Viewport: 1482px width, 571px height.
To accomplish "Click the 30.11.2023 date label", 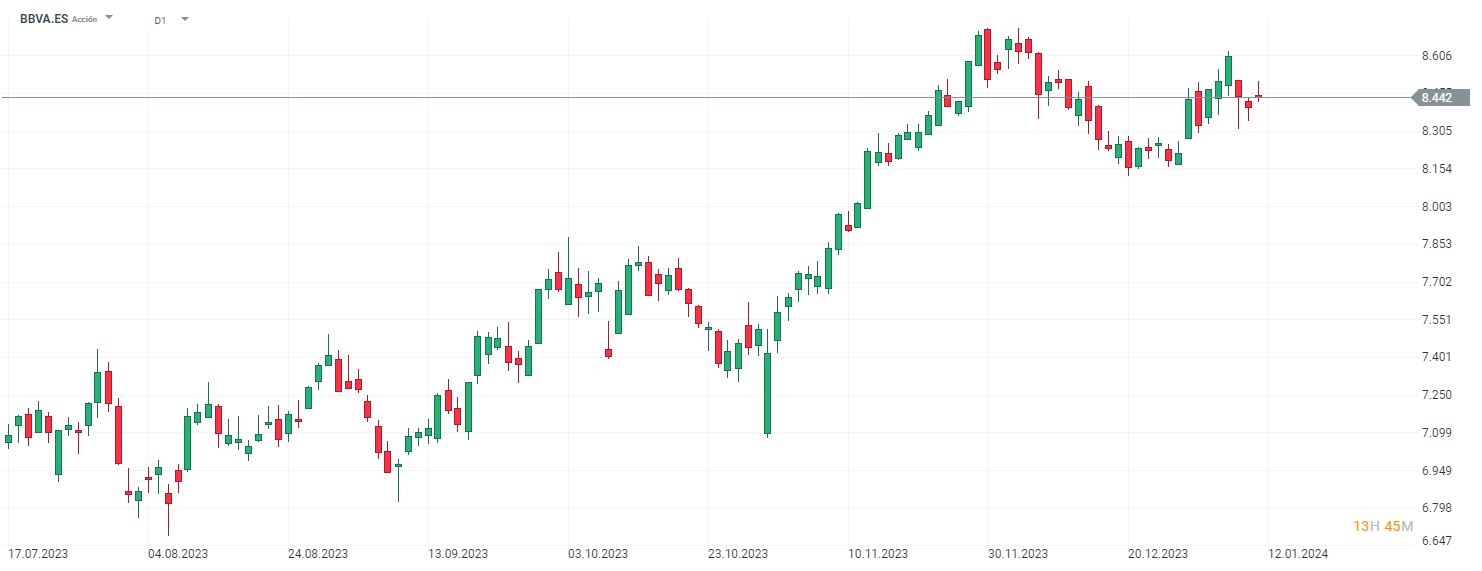I will [x=1018, y=553].
